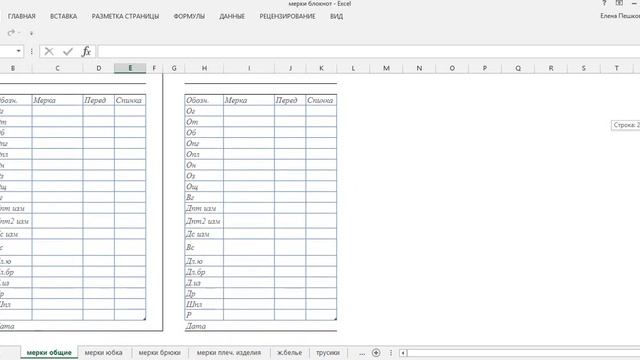The width and height of the screenshot is (640, 360).
Task: Click the right table's Перед header cell
Action: 290,100
